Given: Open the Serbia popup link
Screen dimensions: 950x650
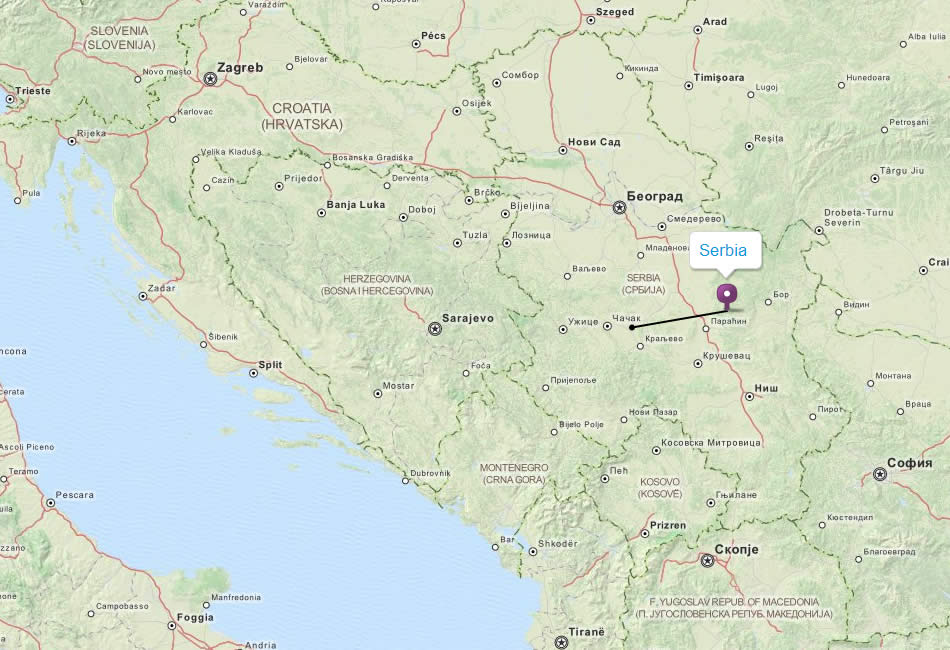Looking at the screenshot, I should pyautogui.click(x=723, y=250).
